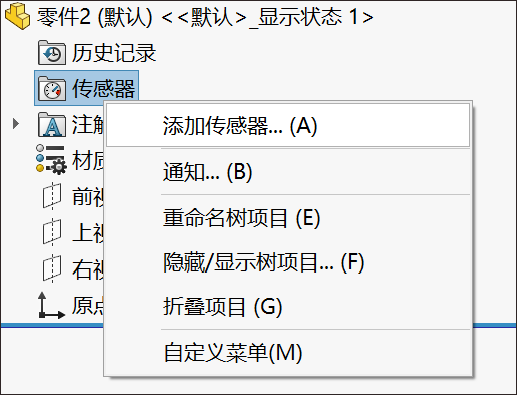Click the yellow part icon for 零件2

pos(18,17)
